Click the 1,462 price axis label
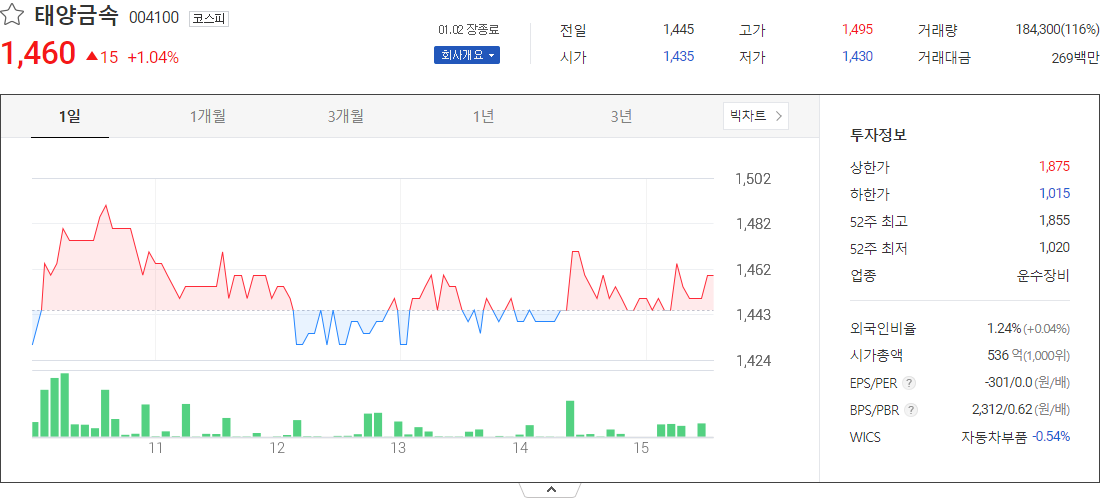This screenshot has height=499, width=1100. pyautogui.click(x=753, y=270)
